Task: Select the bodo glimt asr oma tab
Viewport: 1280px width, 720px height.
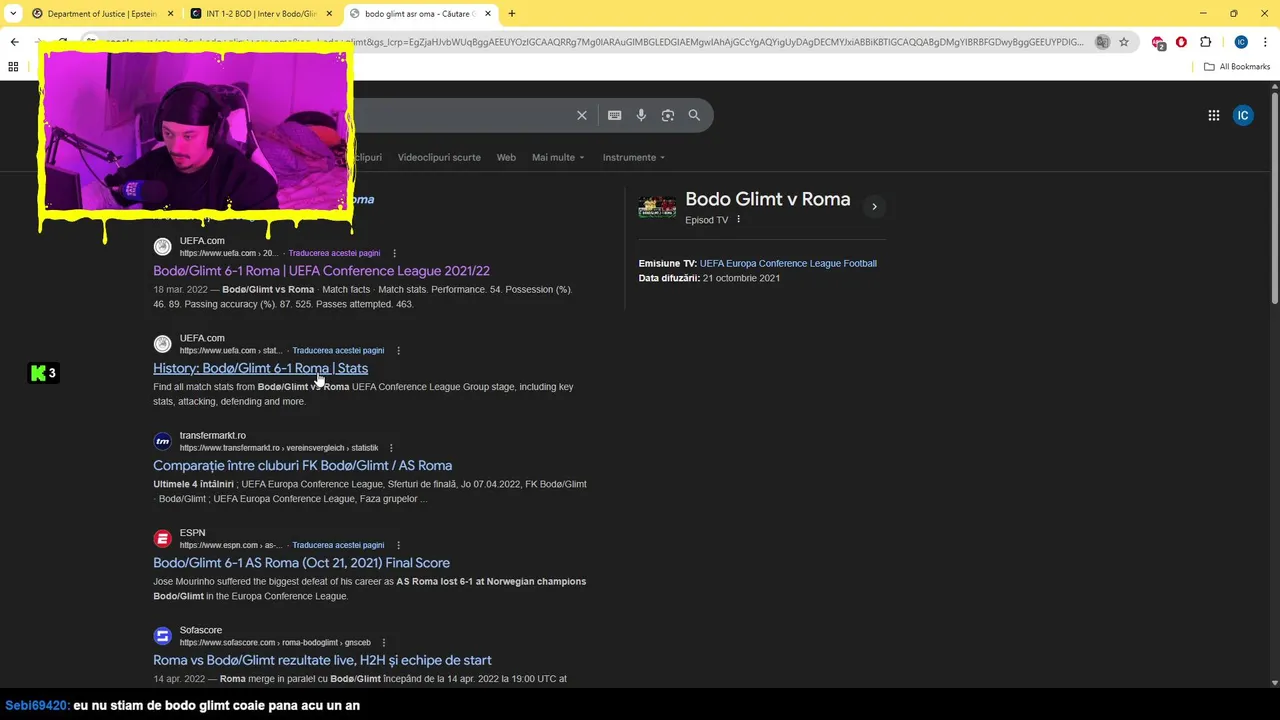Action: point(420,14)
